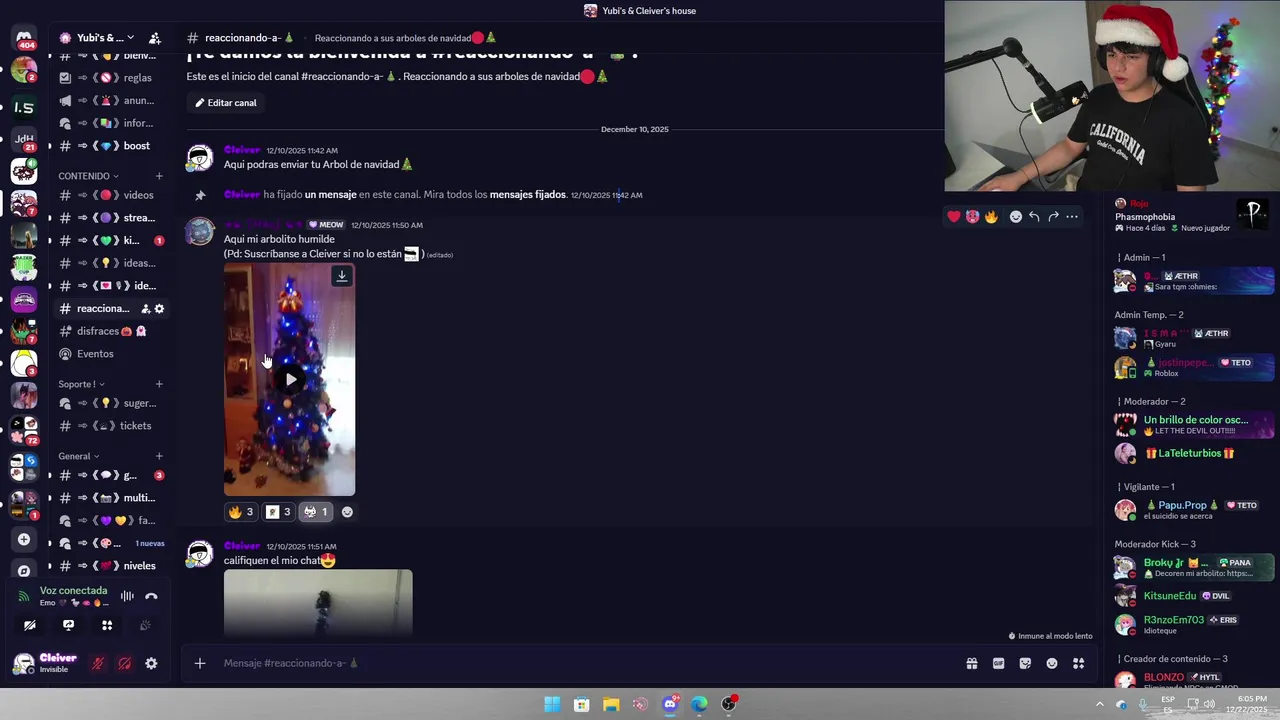
Task: Open member Papu.Prop profile
Action: (1194, 510)
